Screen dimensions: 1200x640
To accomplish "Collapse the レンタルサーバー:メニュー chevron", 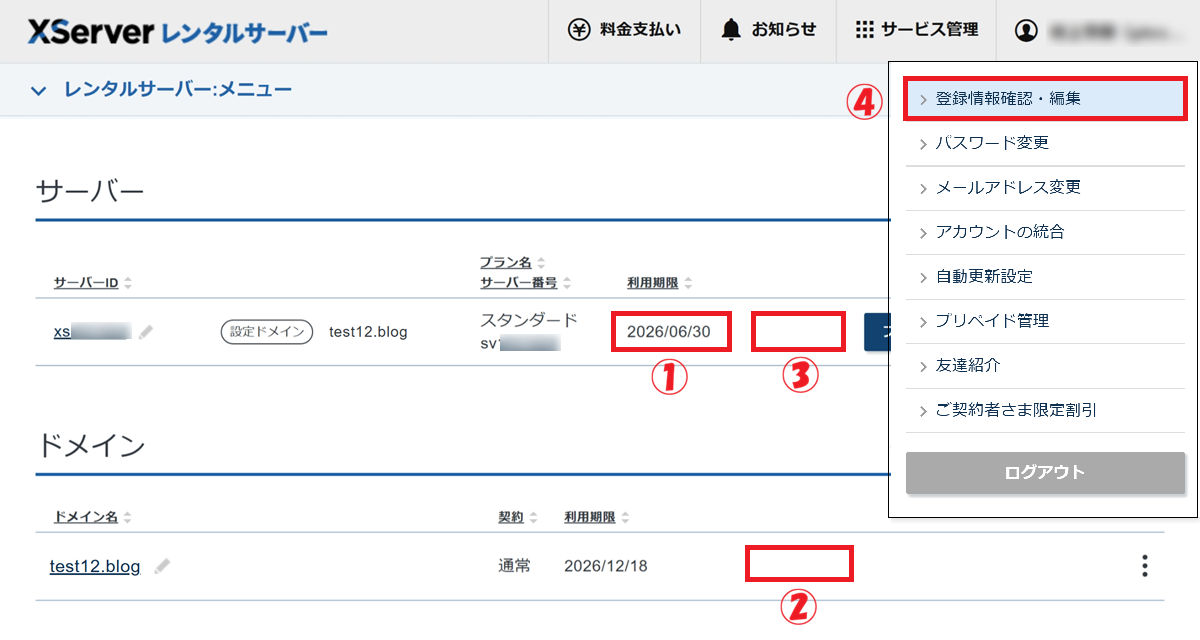I will point(38,89).
